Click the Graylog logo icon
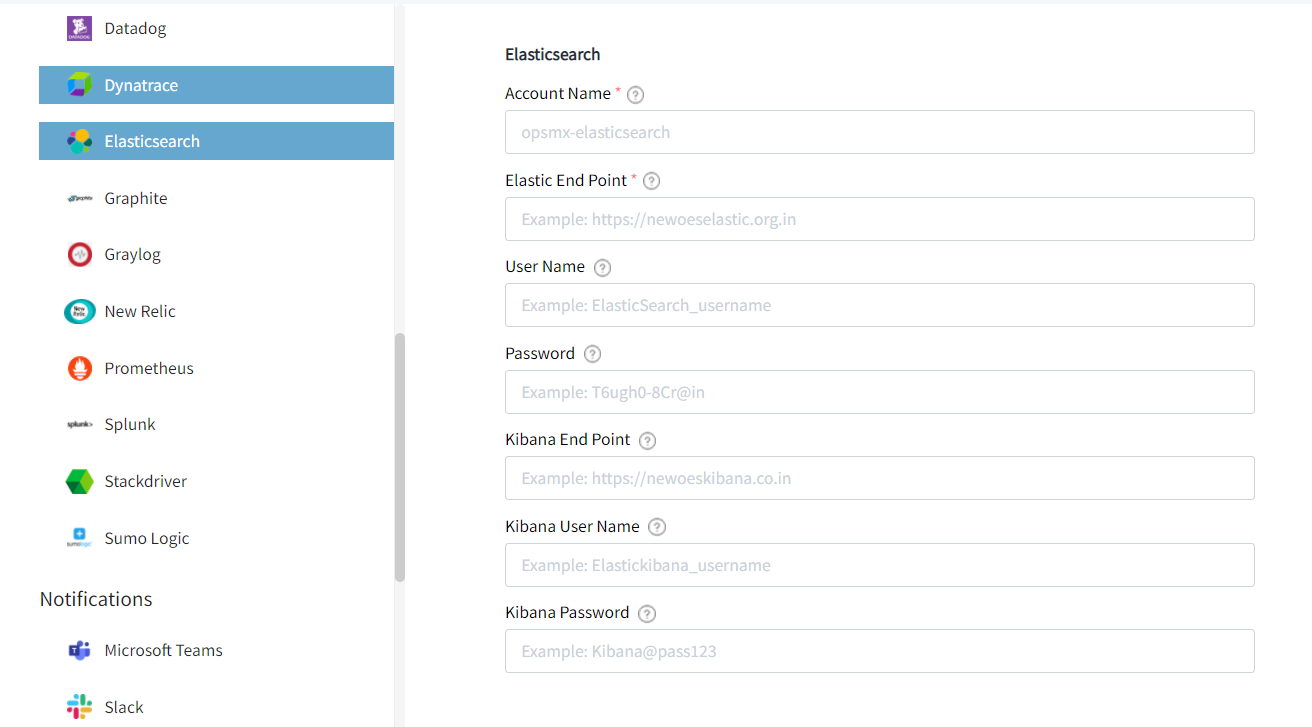Screen dimensions: 1312x727 (x=79, y=254)
